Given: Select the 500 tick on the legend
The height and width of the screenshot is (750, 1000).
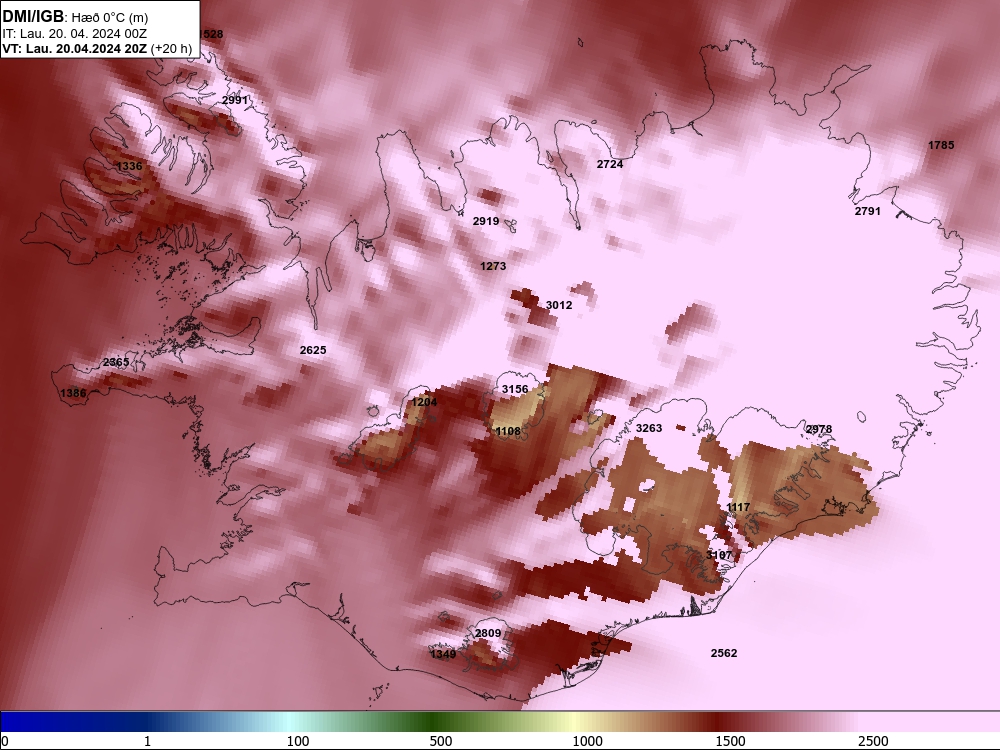Looking at the screenshot, I should (x=441, y=741).
